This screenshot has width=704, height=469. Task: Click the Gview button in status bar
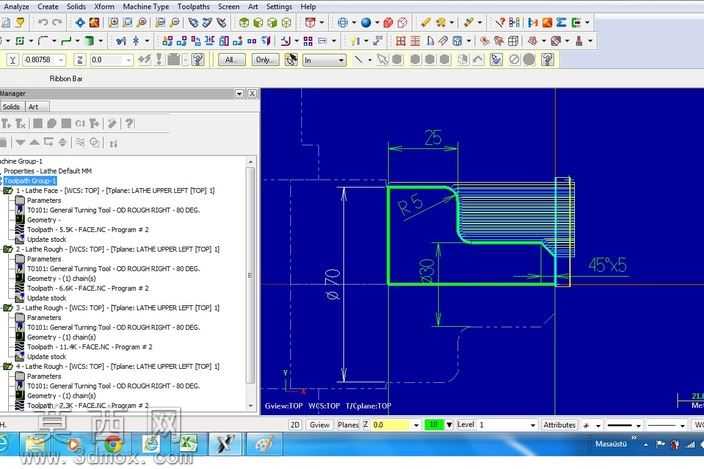coord(319,425)
